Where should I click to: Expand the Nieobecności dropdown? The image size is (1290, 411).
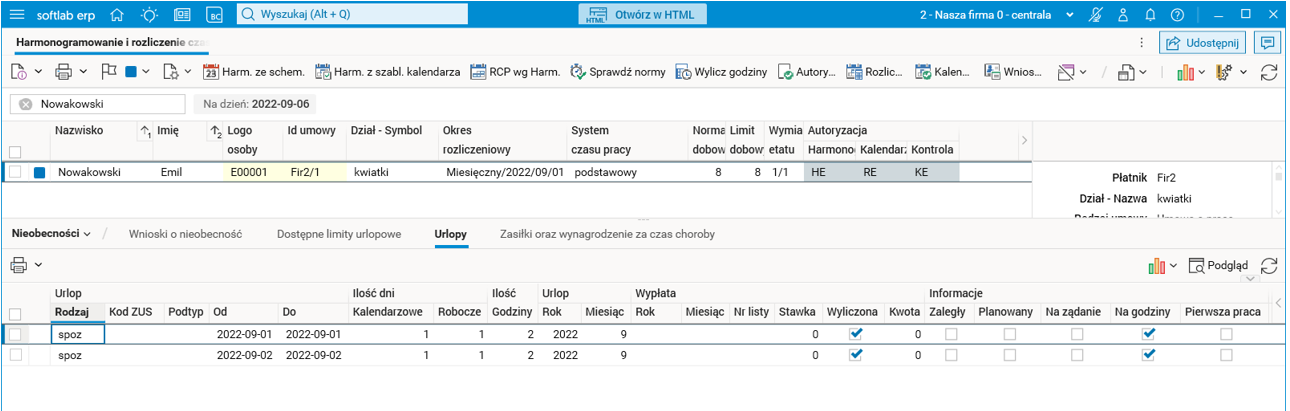pyautogui.click(x=51, y=233)
